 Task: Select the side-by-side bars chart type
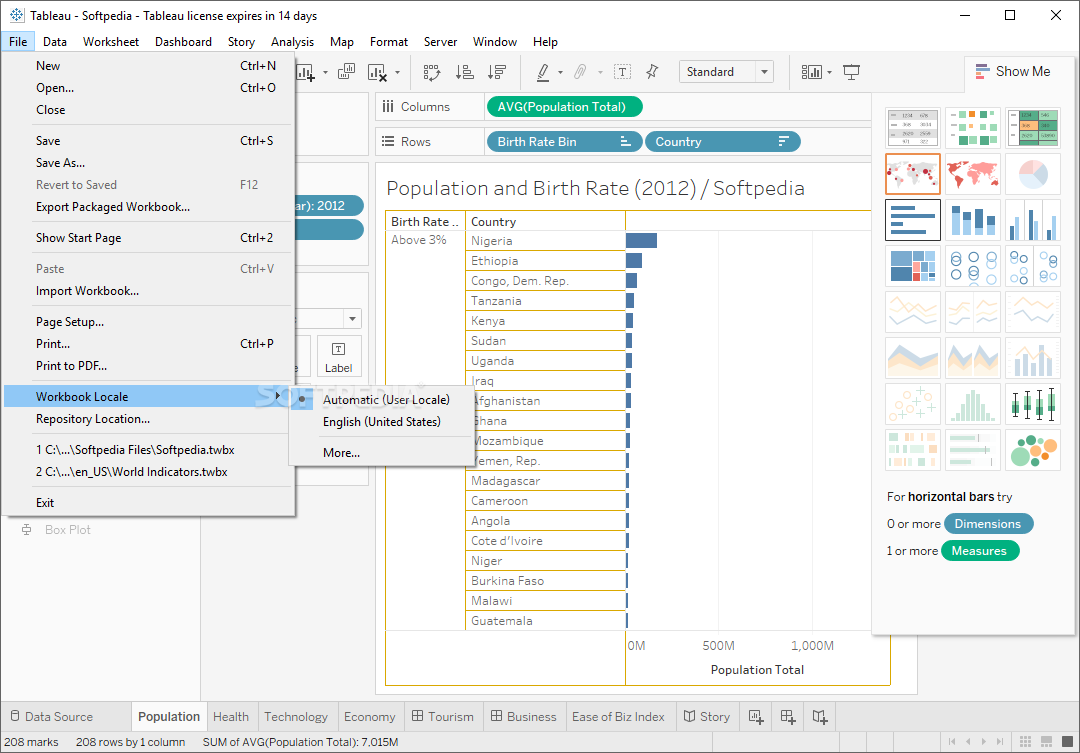[1032, 220]
